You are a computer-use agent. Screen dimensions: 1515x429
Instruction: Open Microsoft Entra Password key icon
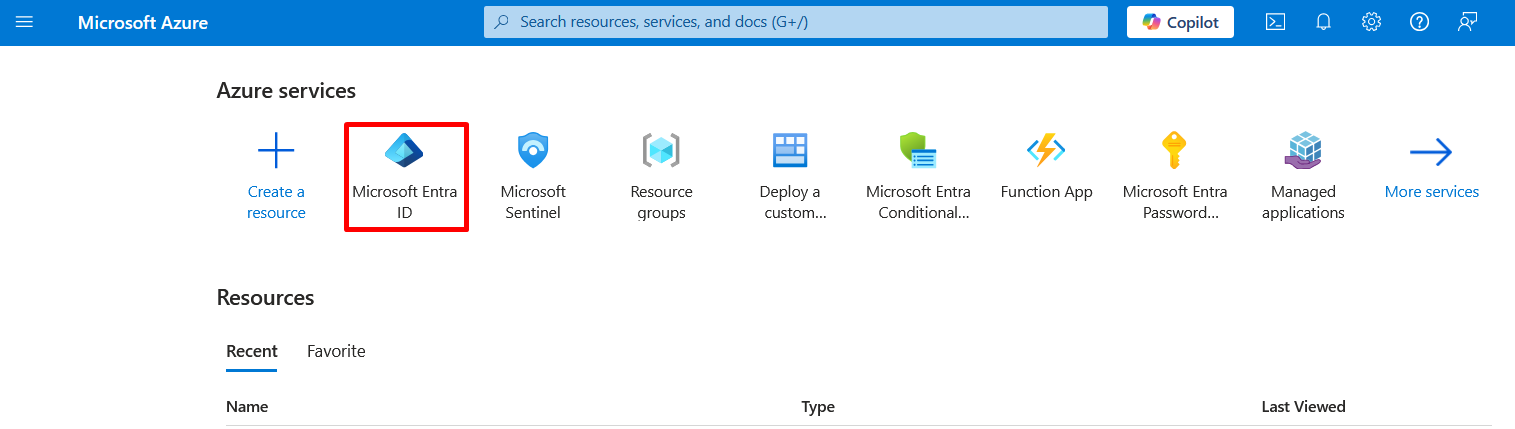point(1174,151)
